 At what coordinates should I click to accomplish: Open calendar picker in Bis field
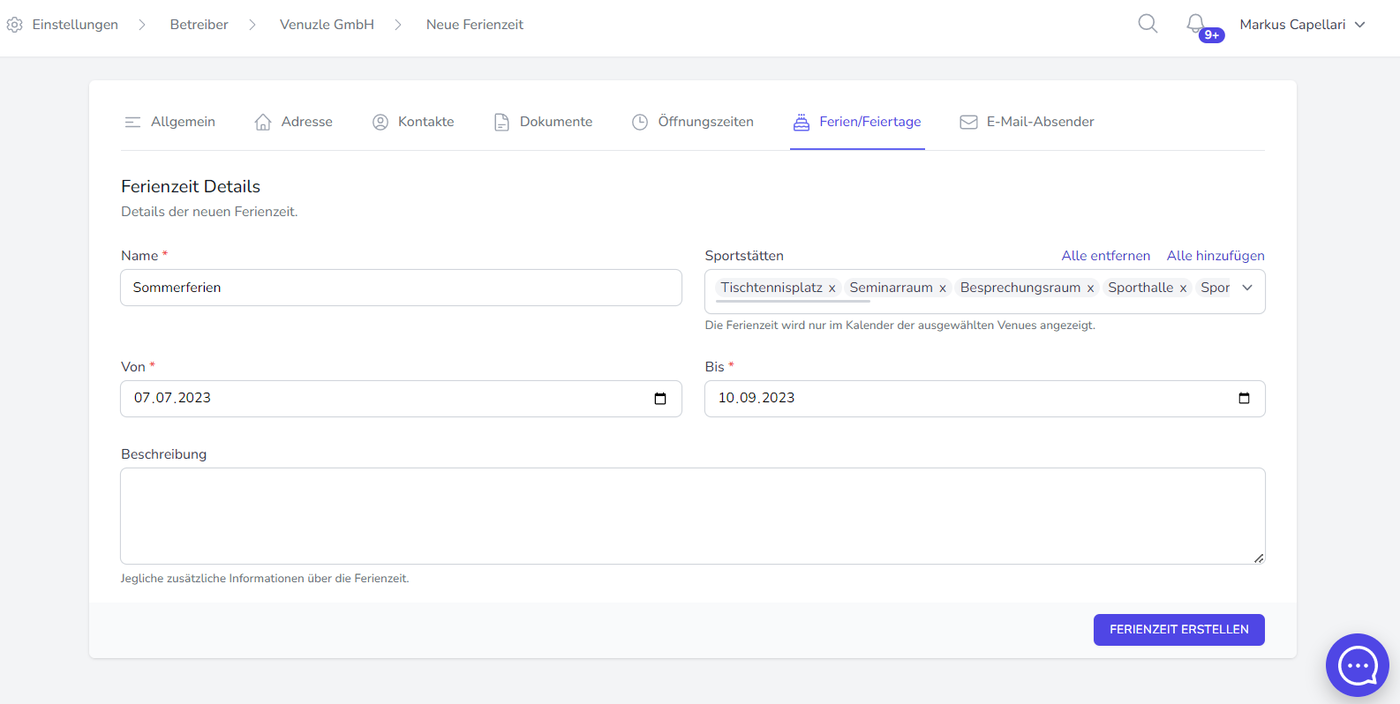point(1244,398)
